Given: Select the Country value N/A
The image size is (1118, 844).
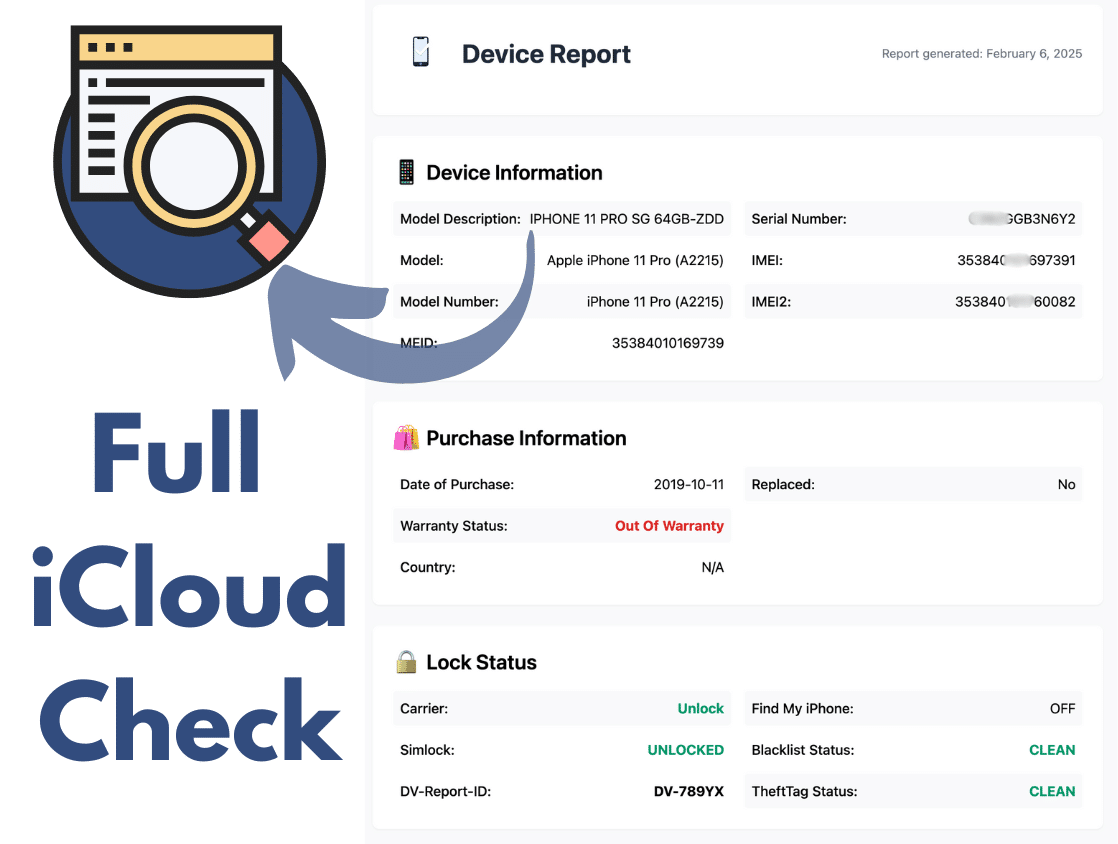Looking at the screenshot, I should tap(712, 567).
